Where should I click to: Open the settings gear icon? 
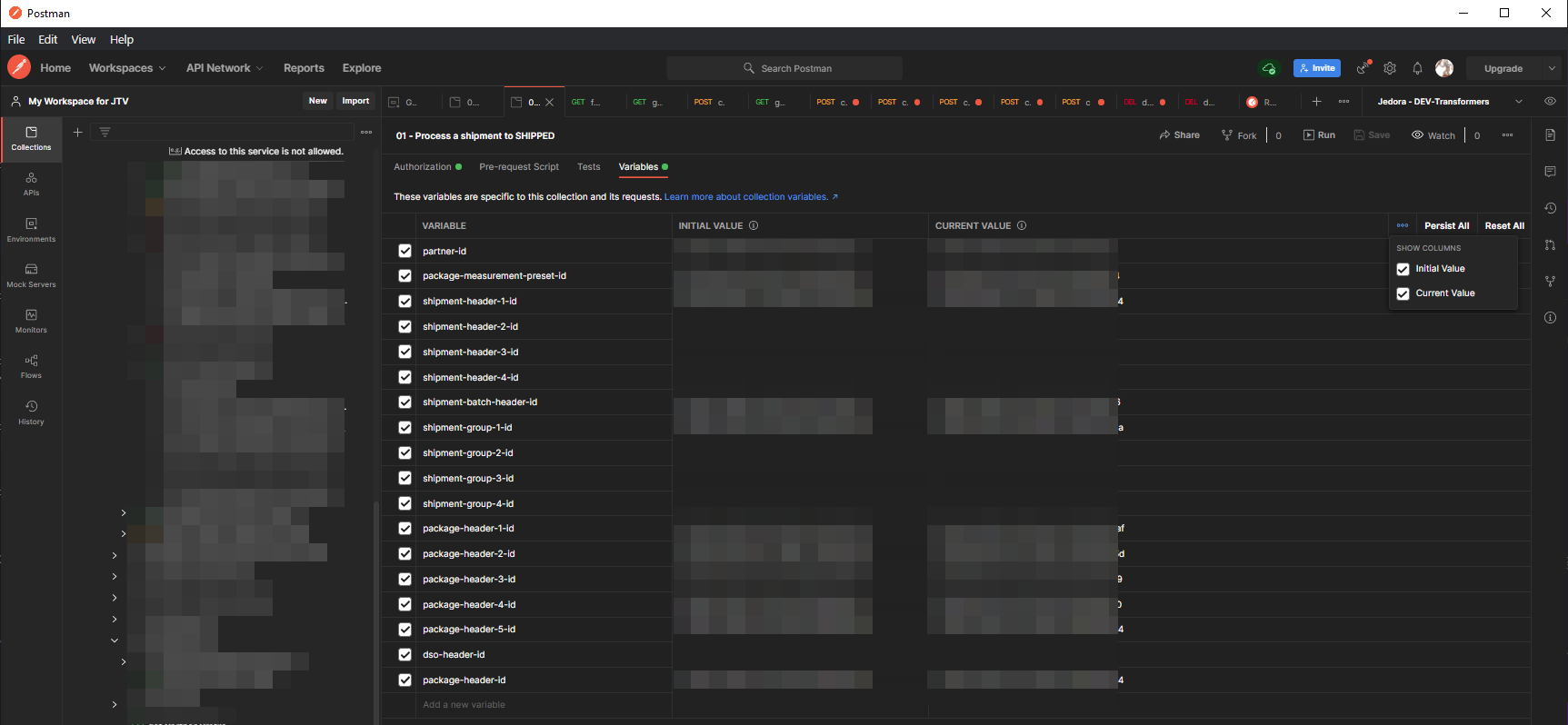click(x=1390, y=68)
